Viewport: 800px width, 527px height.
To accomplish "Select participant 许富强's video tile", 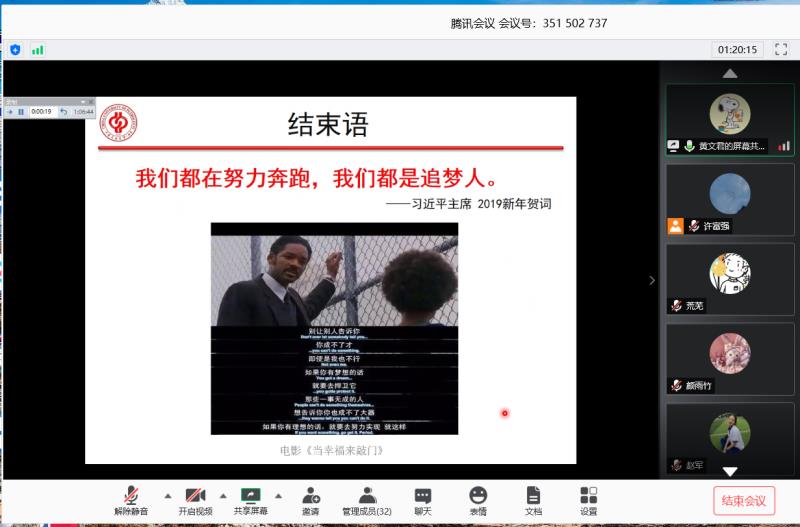I will (730, 200).
